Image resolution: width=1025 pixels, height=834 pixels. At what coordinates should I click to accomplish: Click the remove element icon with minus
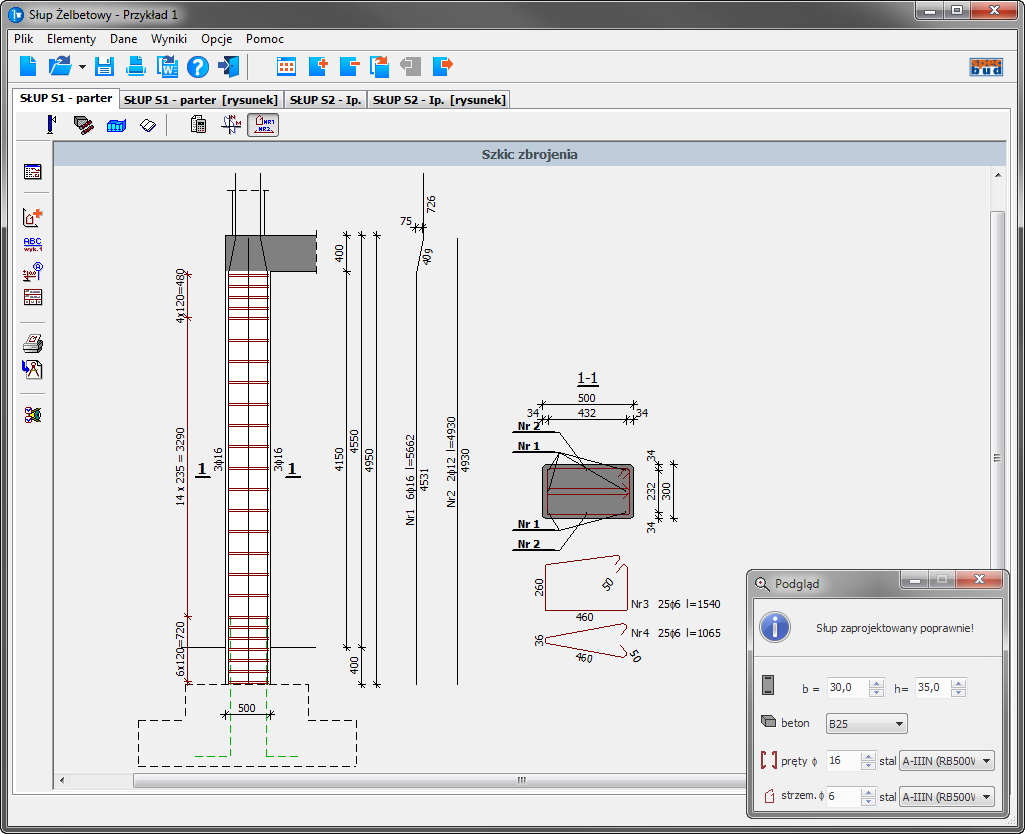[x=349, y=67]
